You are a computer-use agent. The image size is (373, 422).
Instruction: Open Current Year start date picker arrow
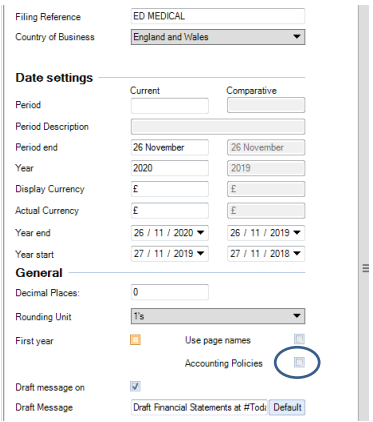tap(201, 254)
